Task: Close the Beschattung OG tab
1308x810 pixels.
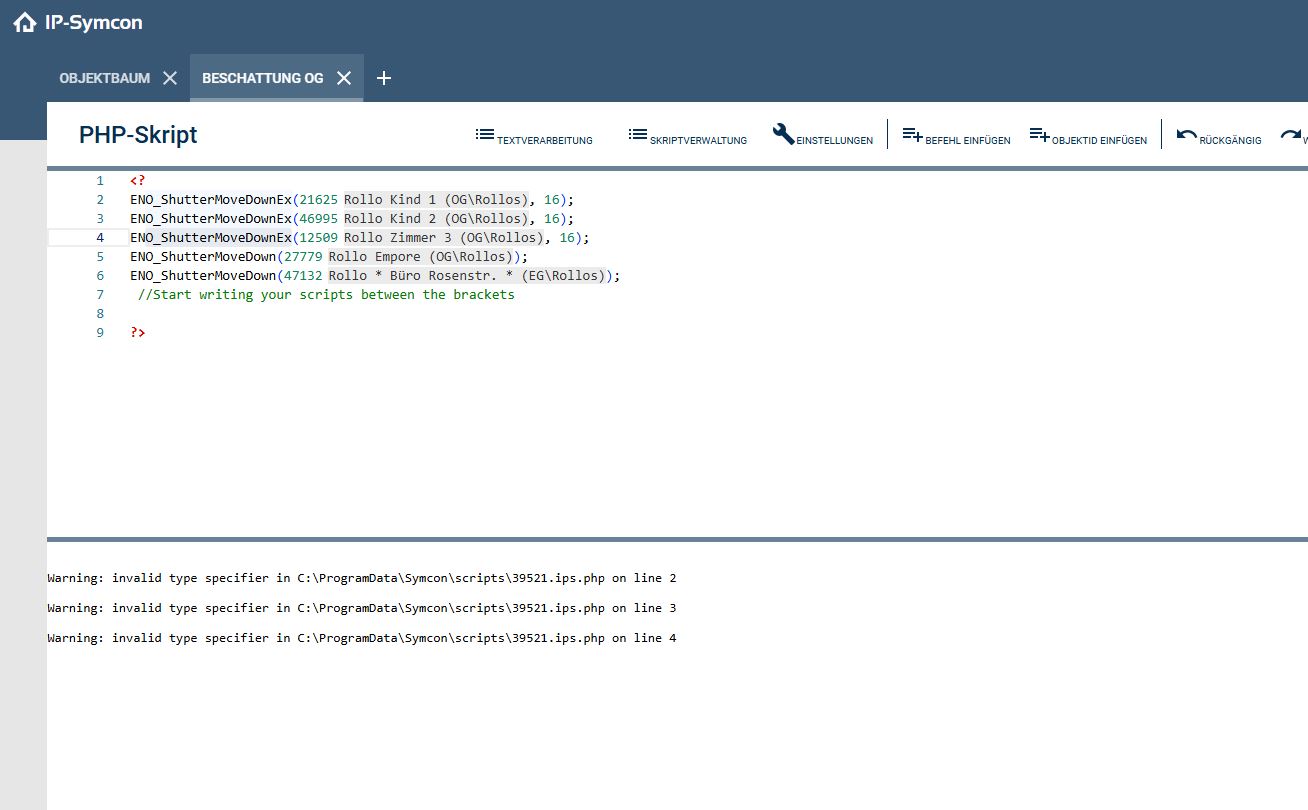Action: click(x=344, y=78)
